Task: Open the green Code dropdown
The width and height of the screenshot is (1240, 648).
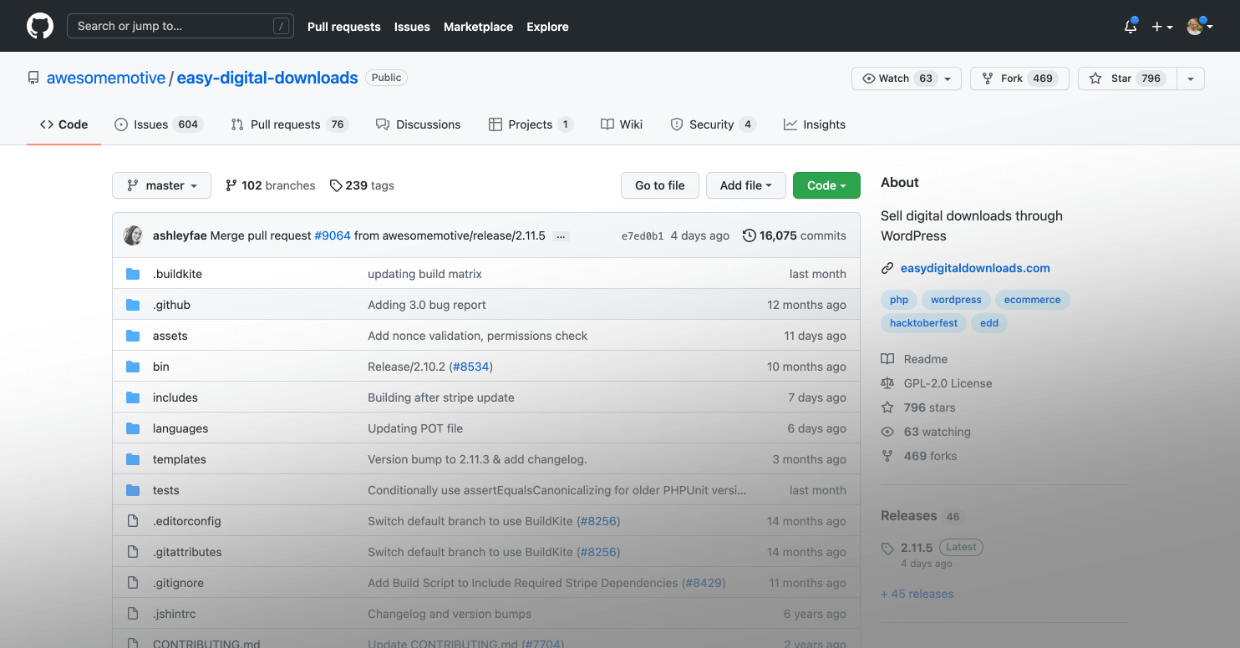Action: tap(826, 185)
